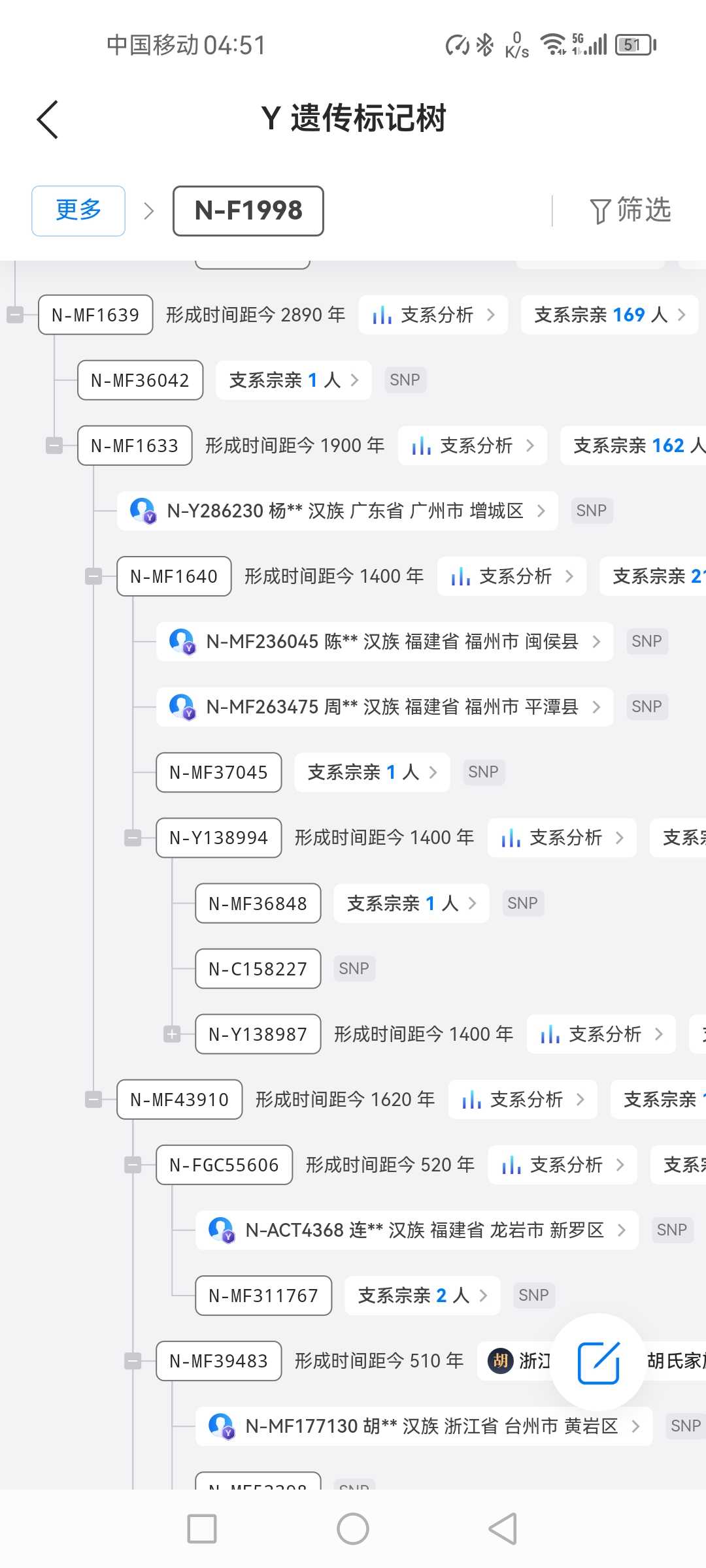Open N-MF263475 周** 福州市 平潭县 entry
Image resolution: width=706 pixels, height=1568 pixels.
pos(384,707)
